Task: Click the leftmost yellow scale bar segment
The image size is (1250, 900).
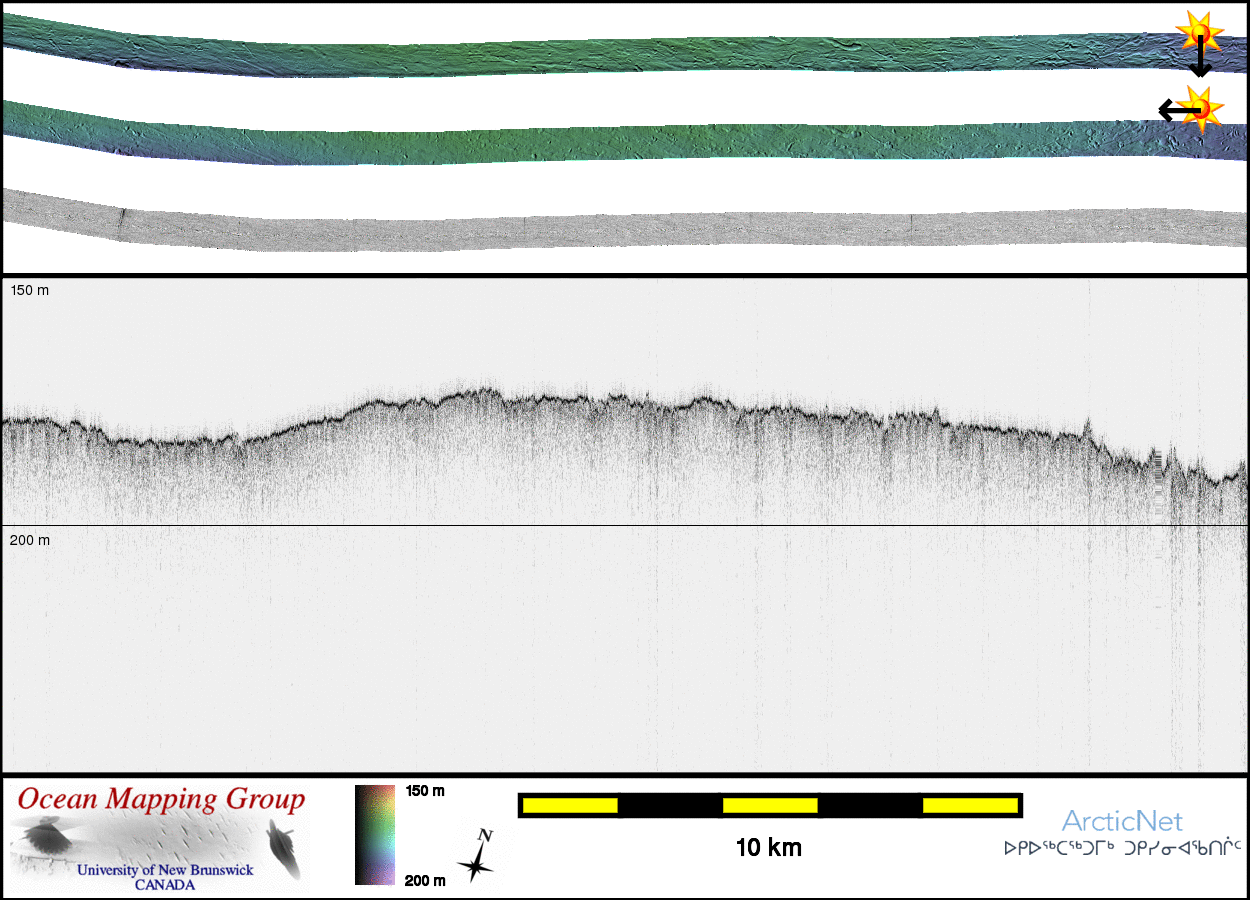Action: (569, 805)
